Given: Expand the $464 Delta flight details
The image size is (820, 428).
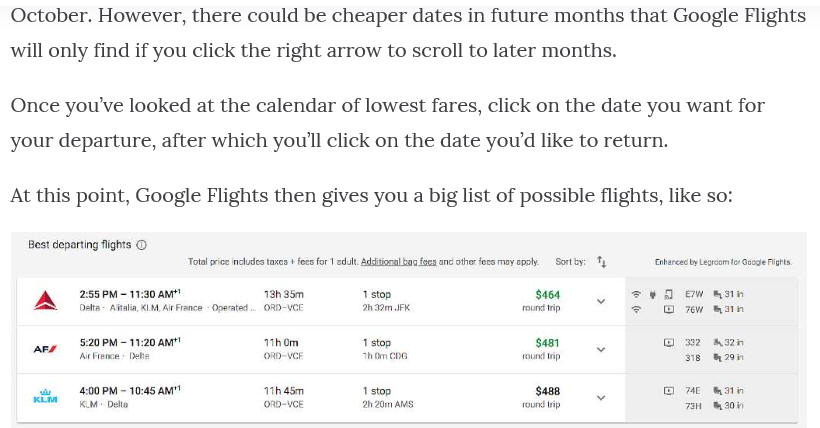Looking at the screenshot, I should pos(601,301).
